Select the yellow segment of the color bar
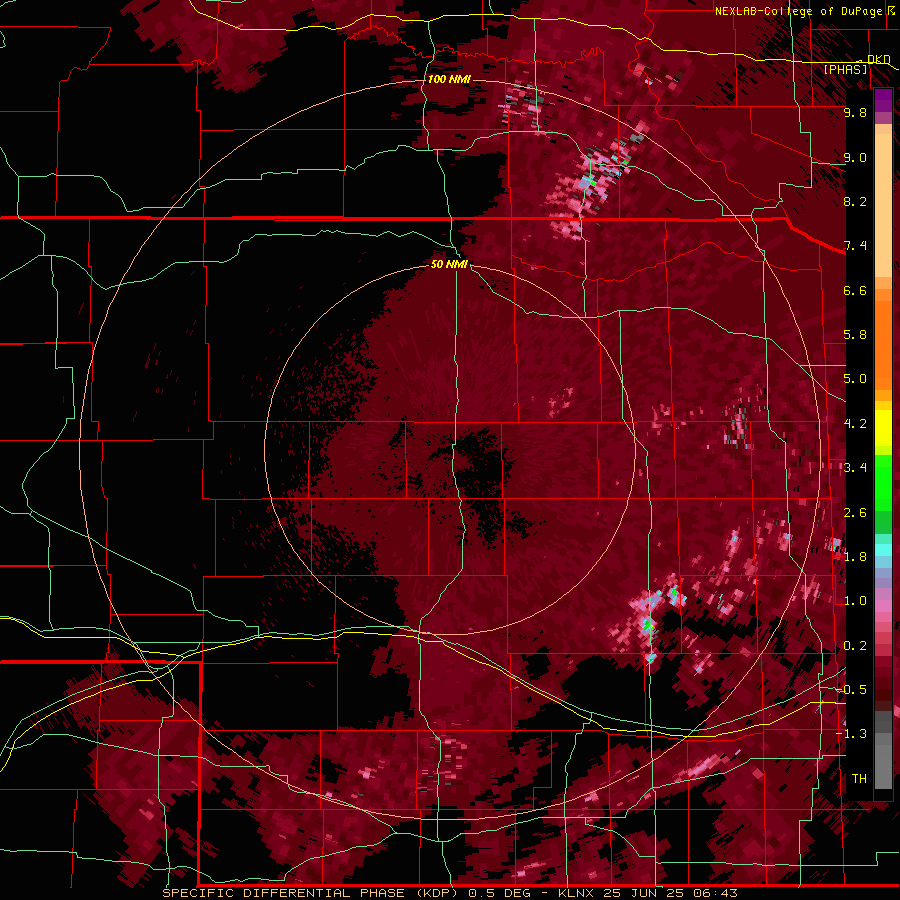 point(883,428)
